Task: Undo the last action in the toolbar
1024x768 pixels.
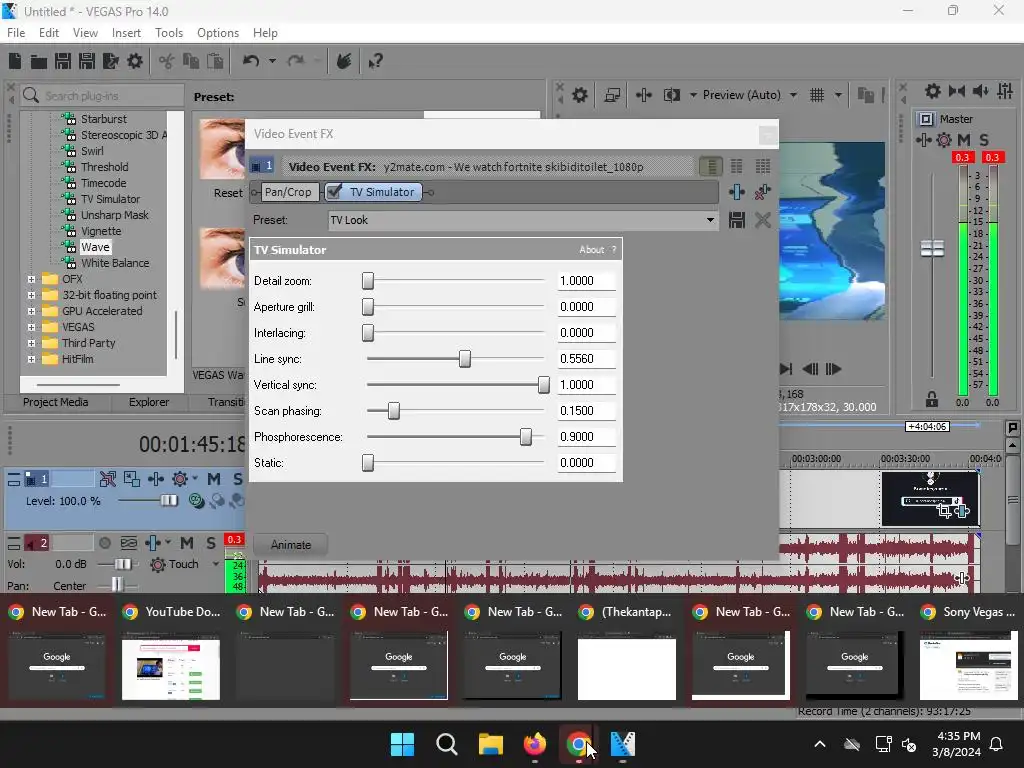Action: click(x=251, y=61)
